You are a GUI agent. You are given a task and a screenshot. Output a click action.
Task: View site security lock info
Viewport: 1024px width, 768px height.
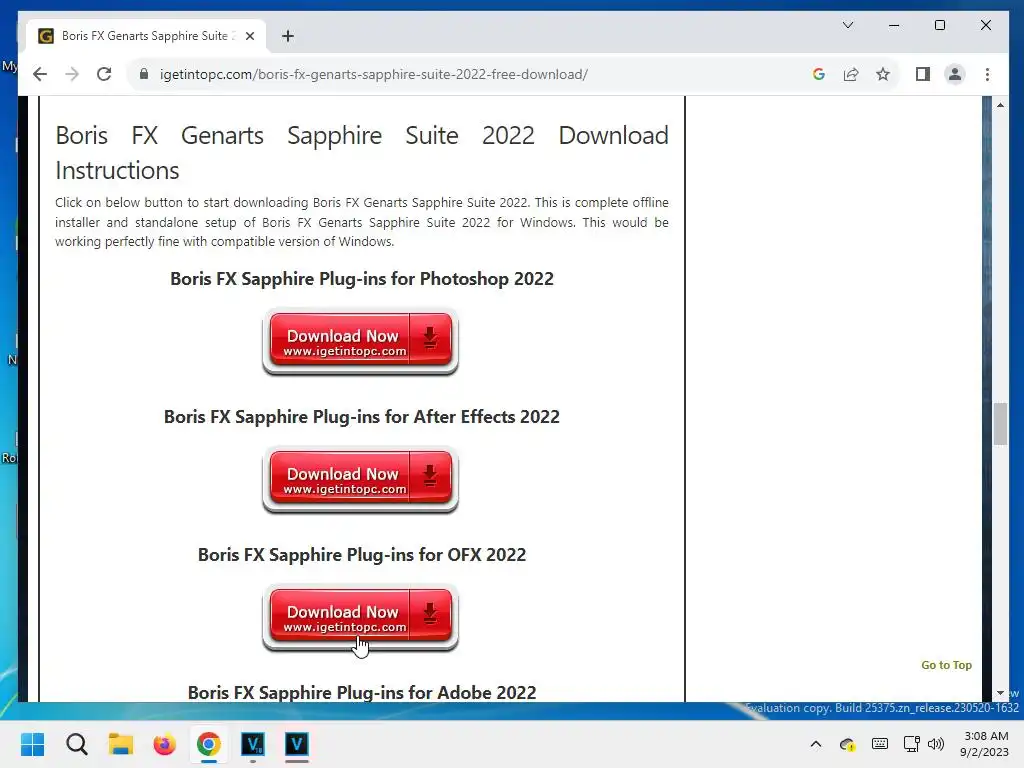click(144, 74)
